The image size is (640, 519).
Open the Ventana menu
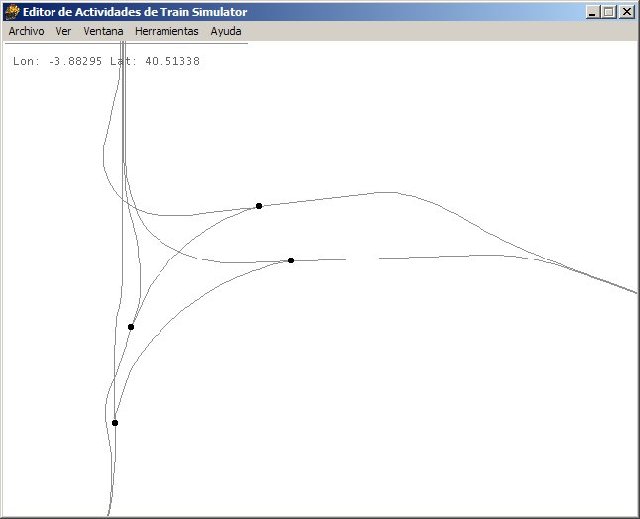(103, 31)
